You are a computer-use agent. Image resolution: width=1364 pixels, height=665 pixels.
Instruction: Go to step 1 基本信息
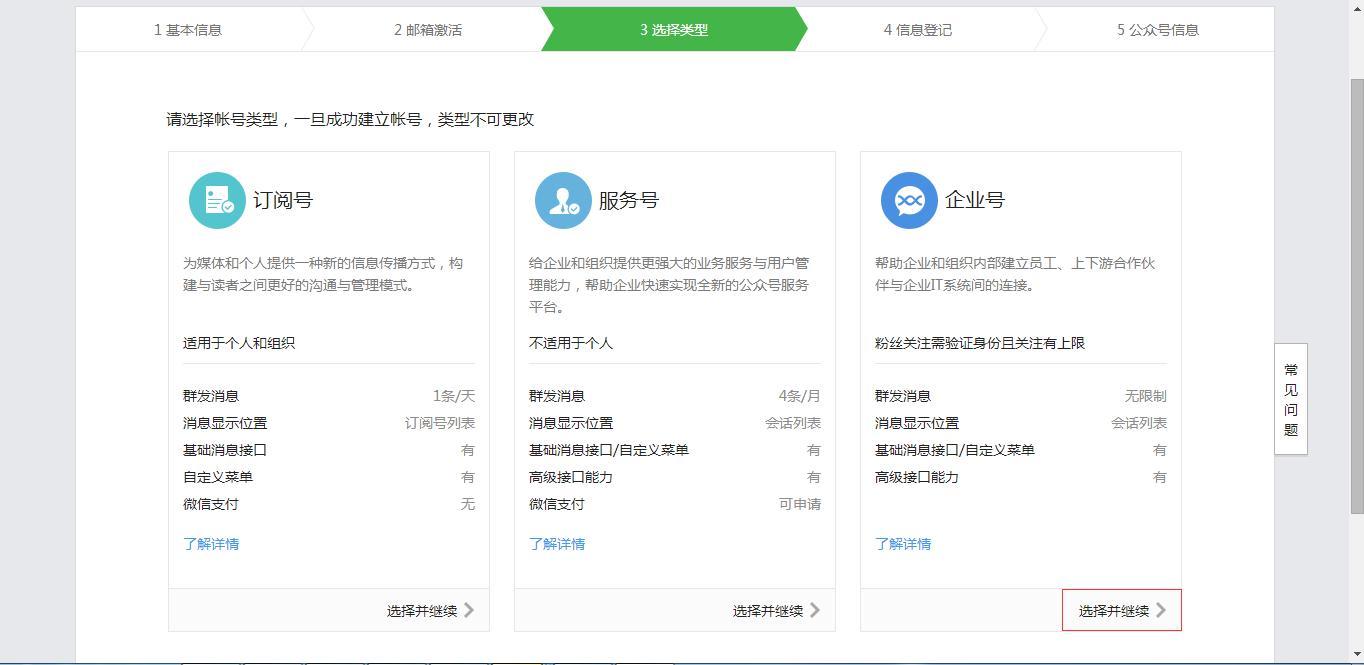[188, 30]
